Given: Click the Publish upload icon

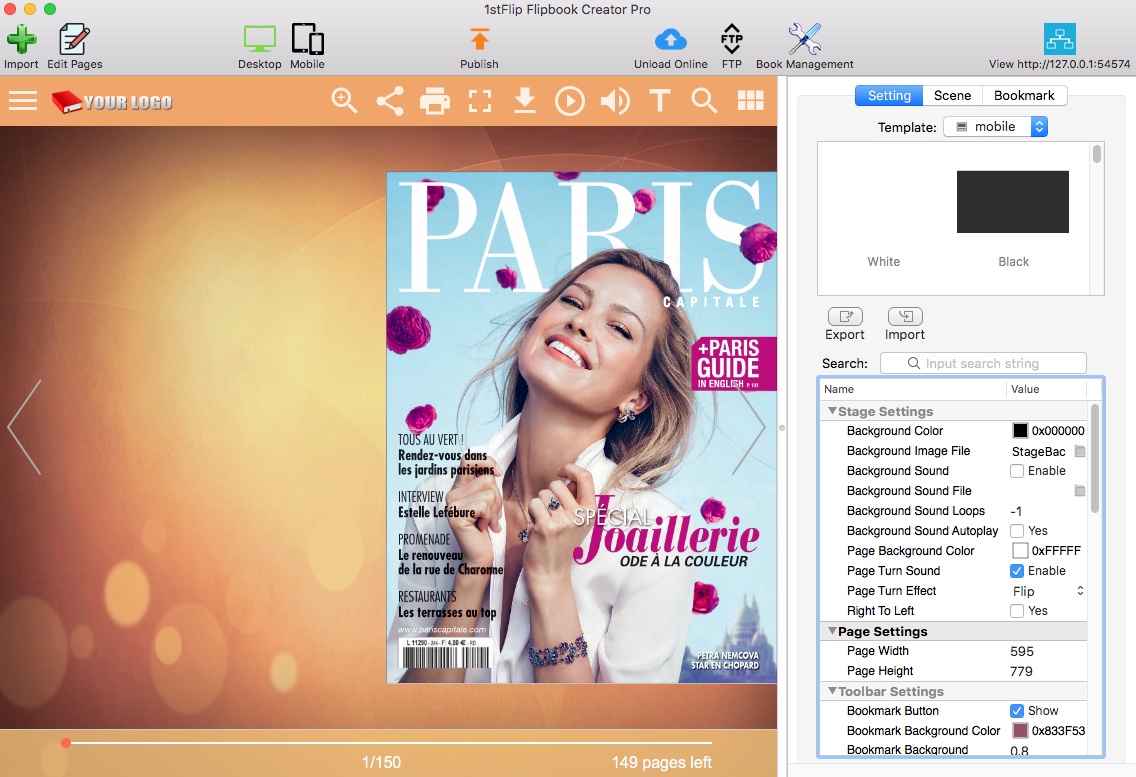Looking at the screenshot, I should coord(480,39).
